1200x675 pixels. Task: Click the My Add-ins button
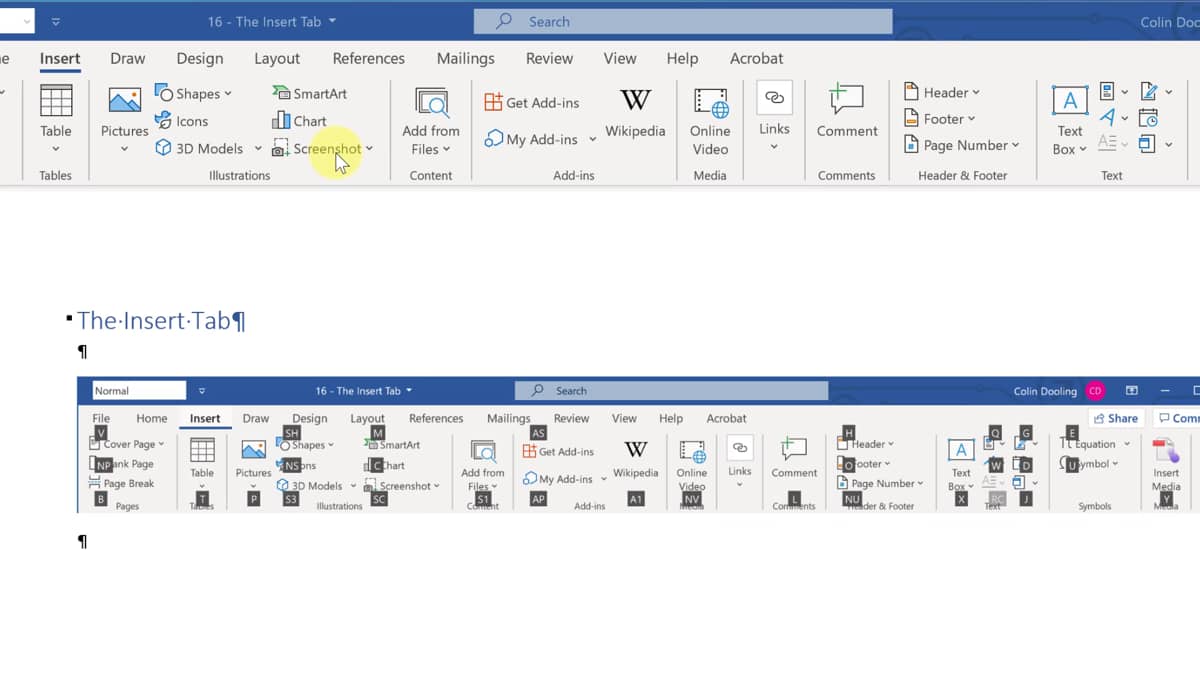click(x=531, y=139)
